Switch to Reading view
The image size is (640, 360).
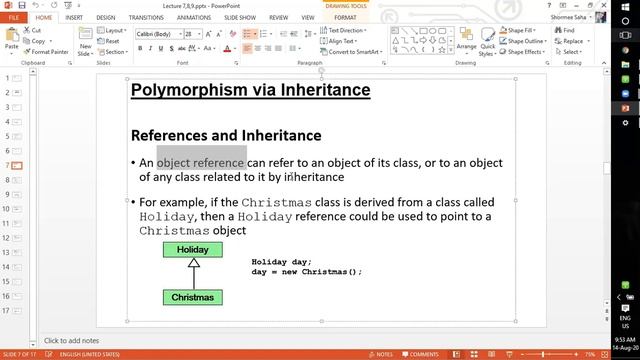(x=491, y=354)
